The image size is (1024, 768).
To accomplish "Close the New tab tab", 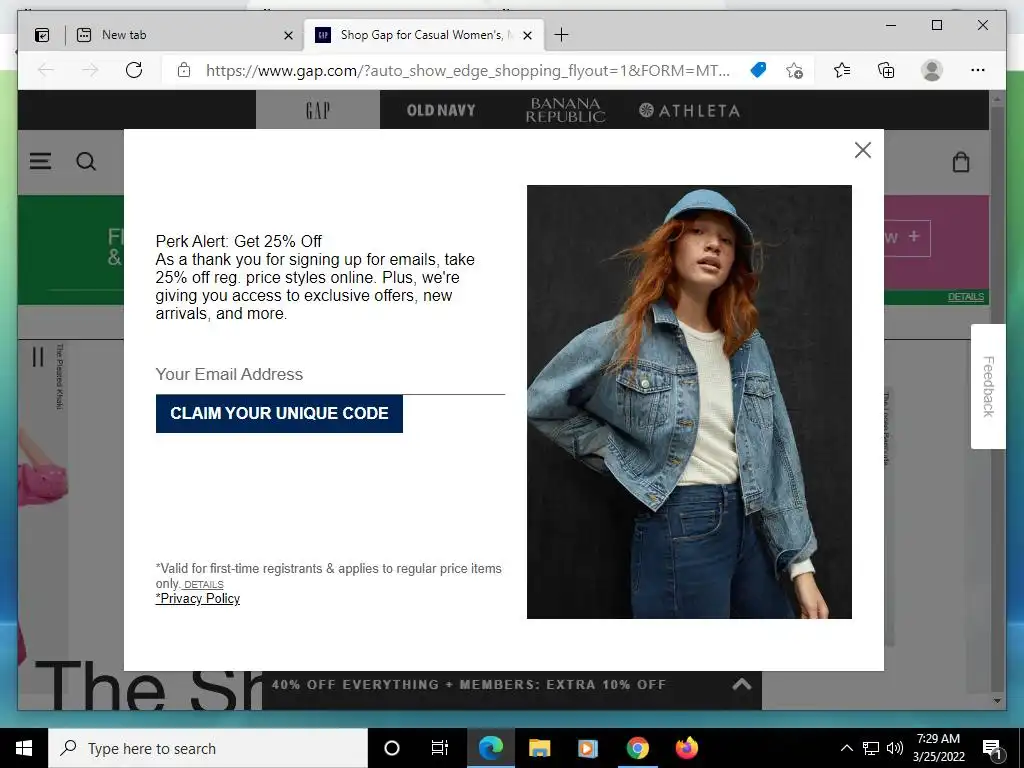I will pyautogui.click(x=288, y=35).
